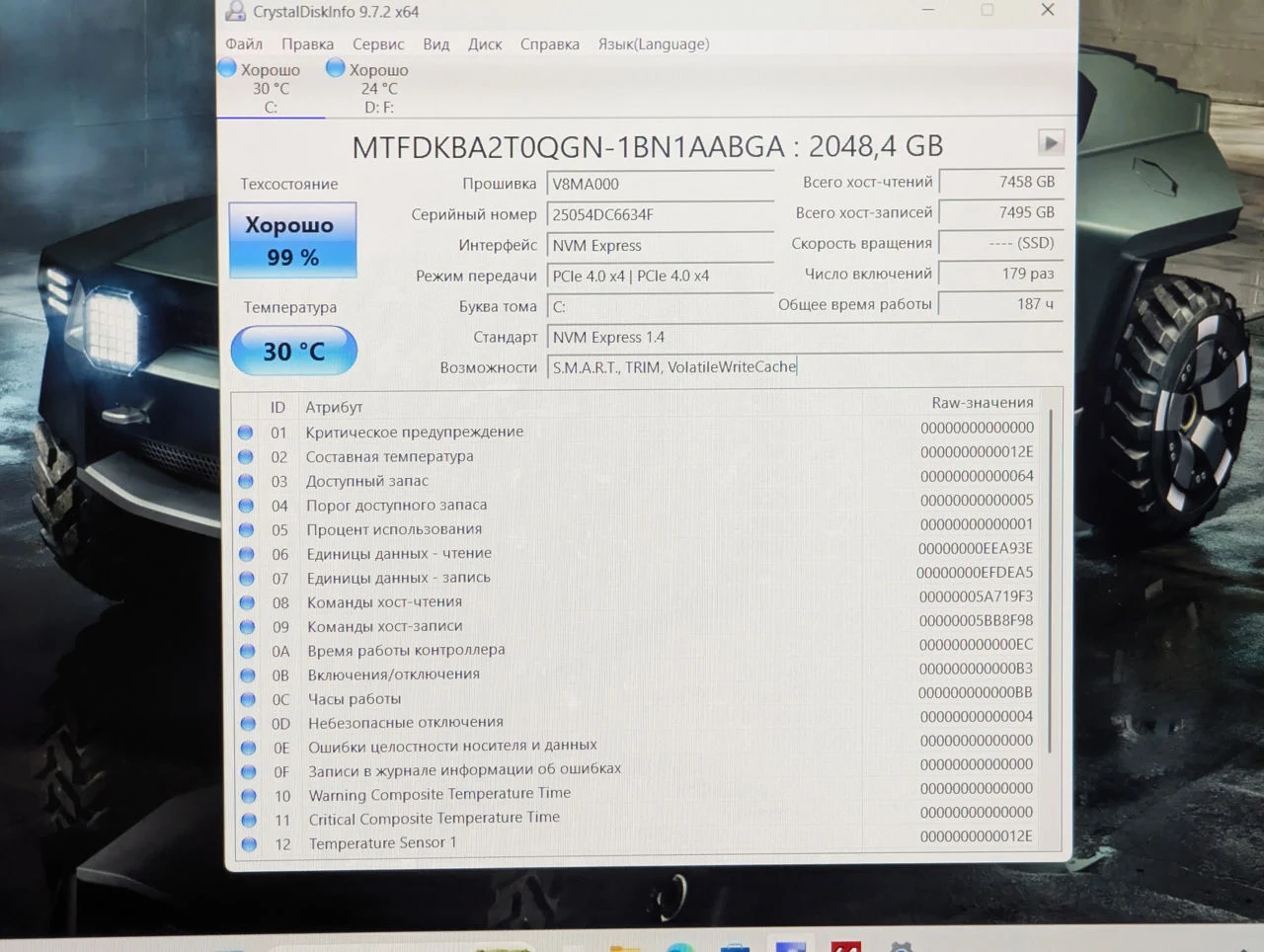Click the status icon for Часы работы

[x=249, y=699]
